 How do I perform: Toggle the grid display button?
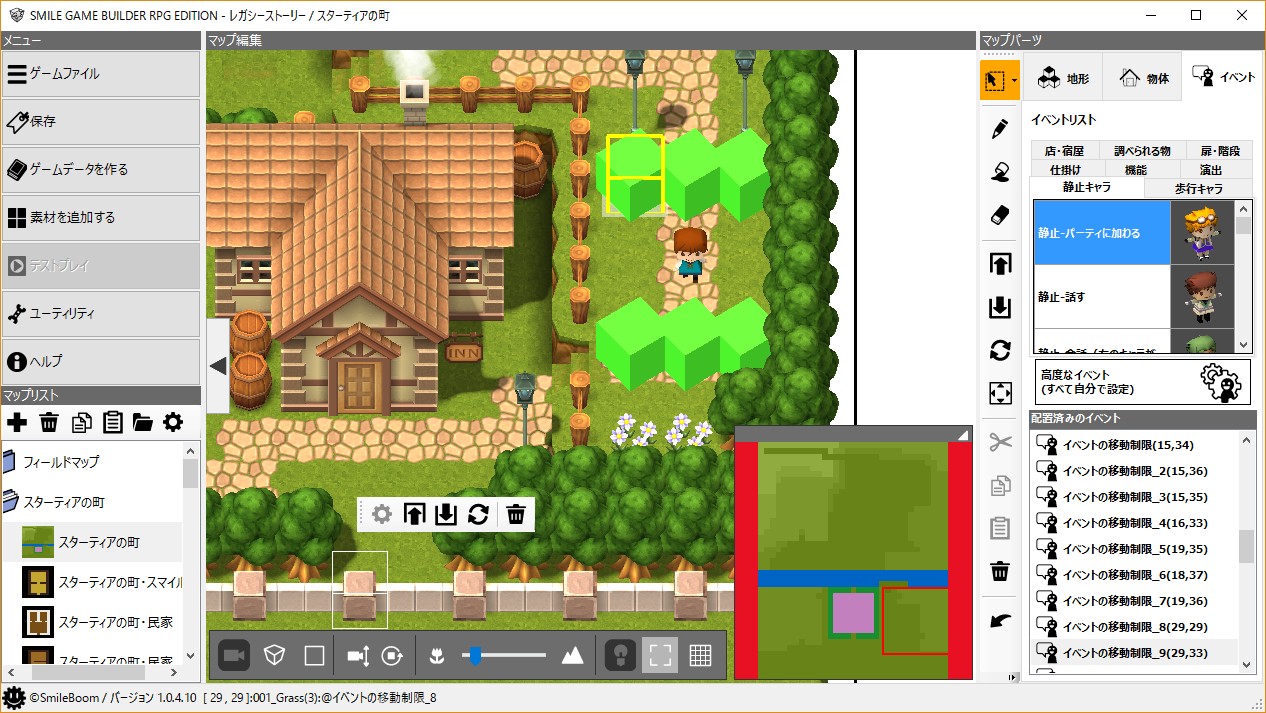tap(700, 655)
